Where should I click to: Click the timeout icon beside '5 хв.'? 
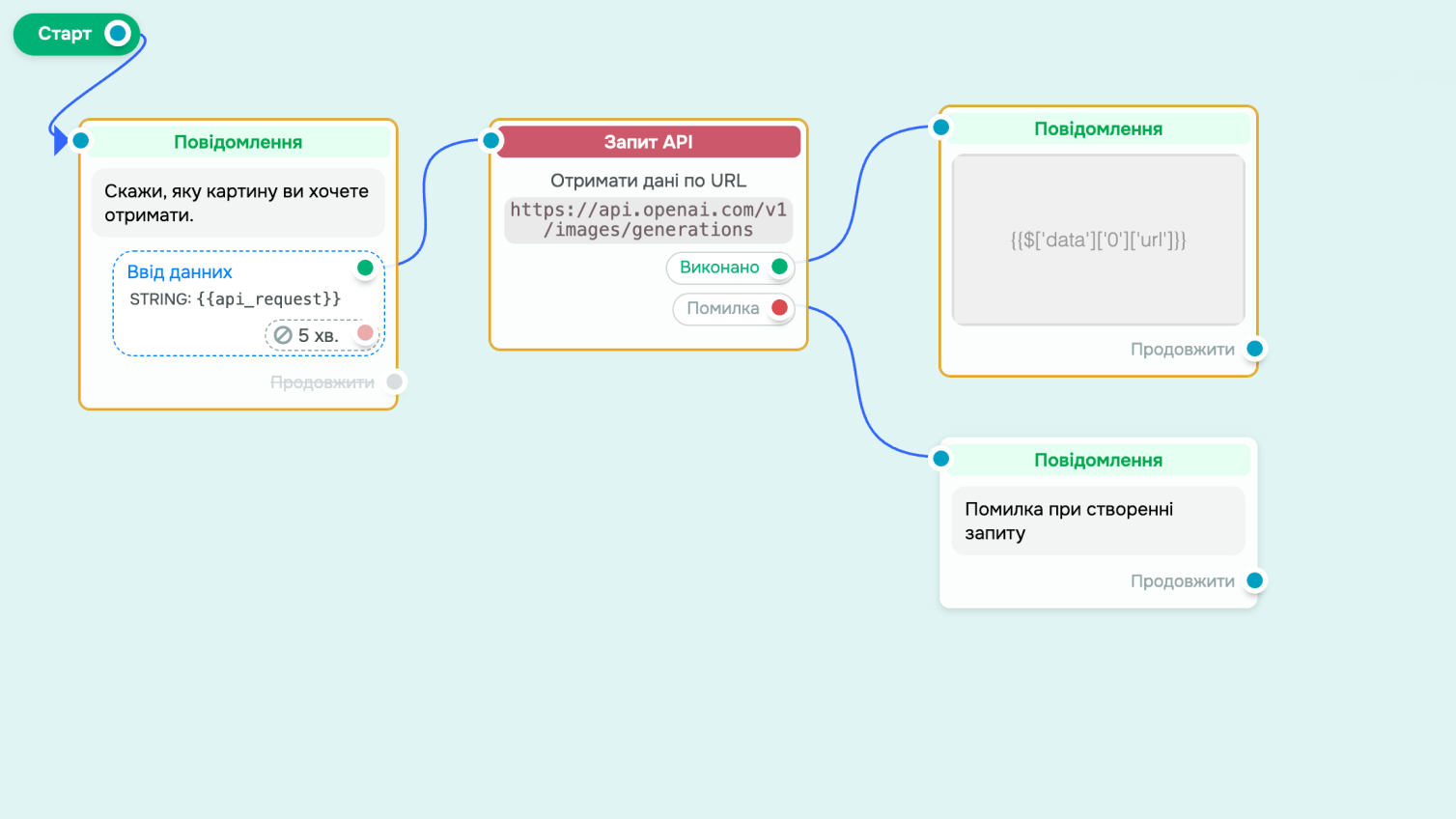[x=283, y=335]
